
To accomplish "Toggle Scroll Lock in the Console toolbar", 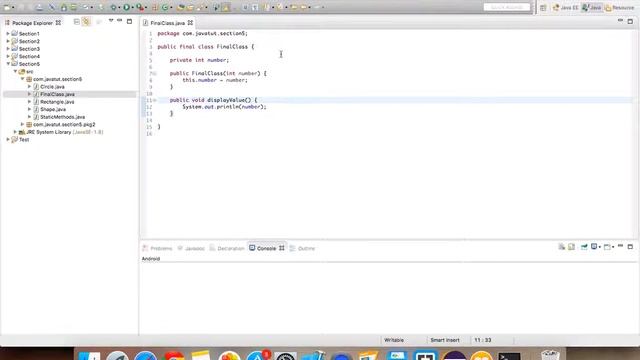I will click(571, 247).
